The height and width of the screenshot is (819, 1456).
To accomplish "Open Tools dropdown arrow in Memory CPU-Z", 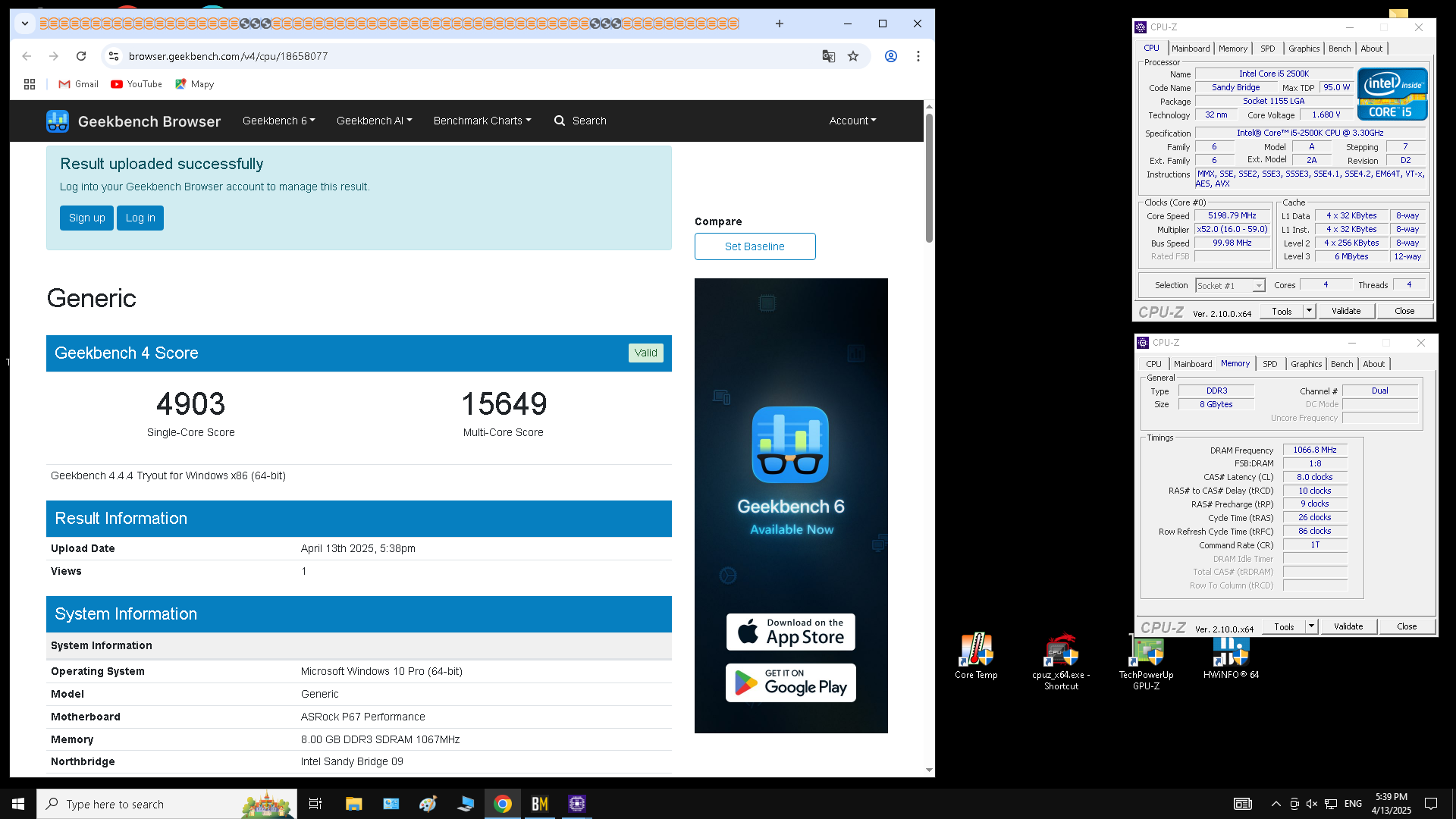I will (x=1312, y=626).
